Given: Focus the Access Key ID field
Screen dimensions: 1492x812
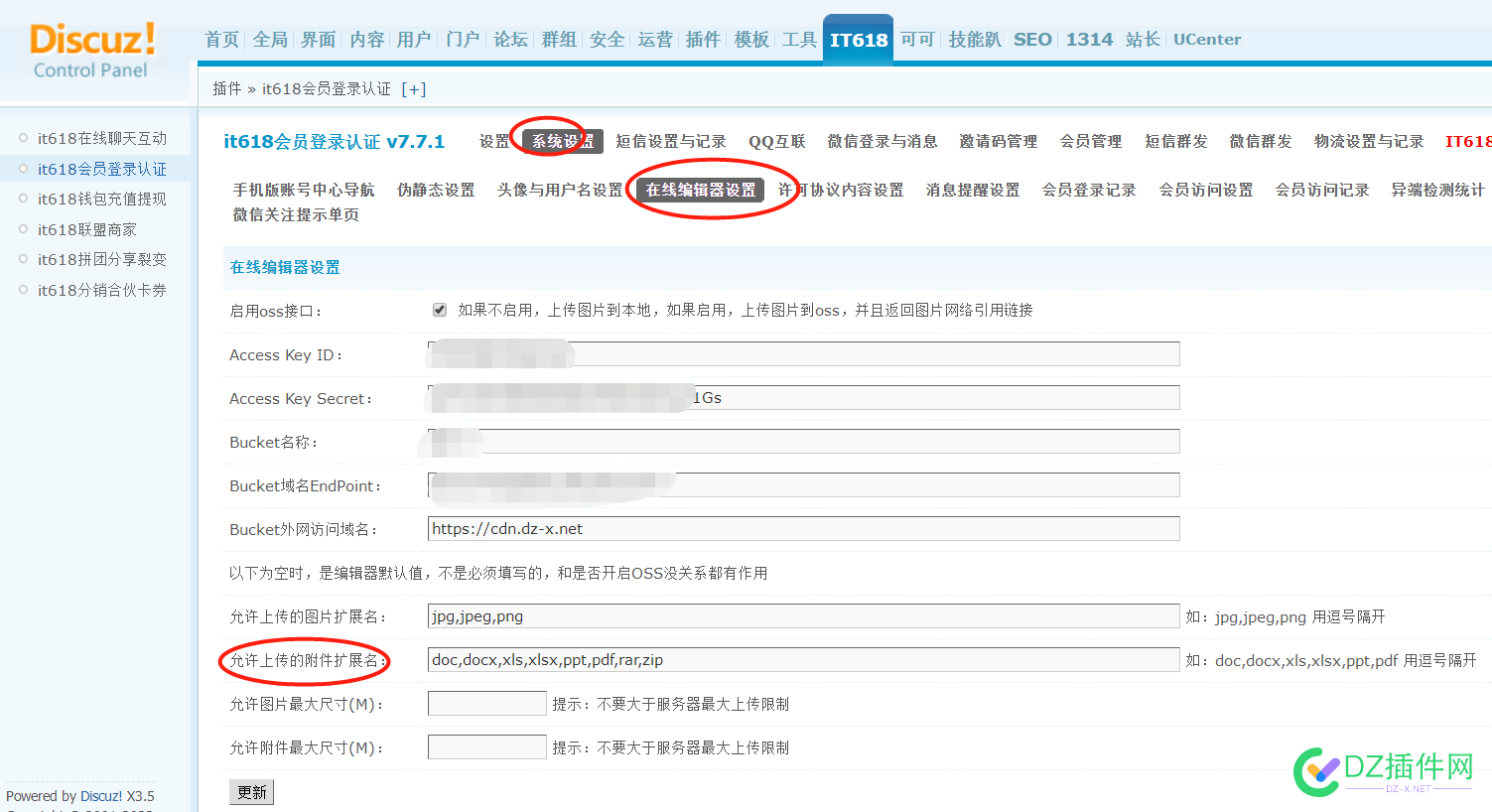Looking at the screenshot, I should click(804, 354).
